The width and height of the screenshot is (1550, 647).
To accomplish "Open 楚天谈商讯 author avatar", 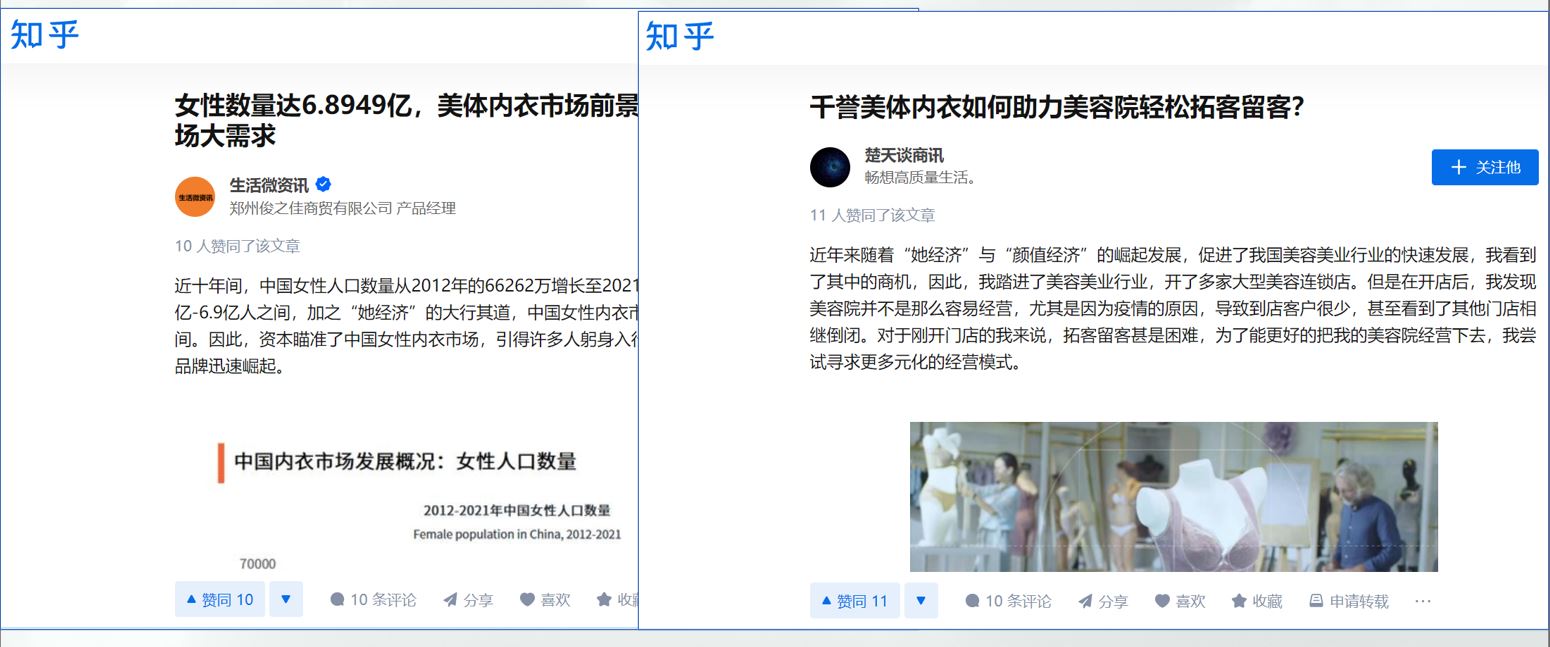I will (x=830, y=167).
